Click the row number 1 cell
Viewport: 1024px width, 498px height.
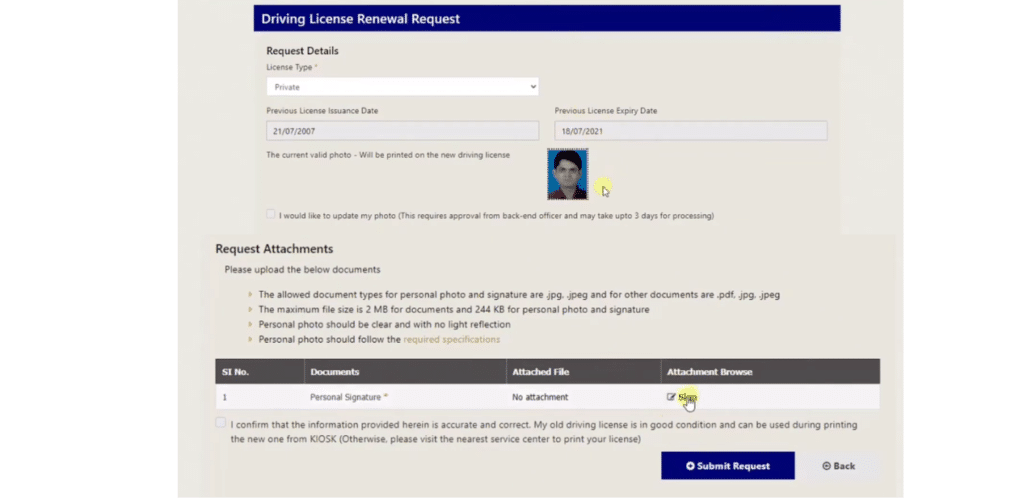(260, 397)
